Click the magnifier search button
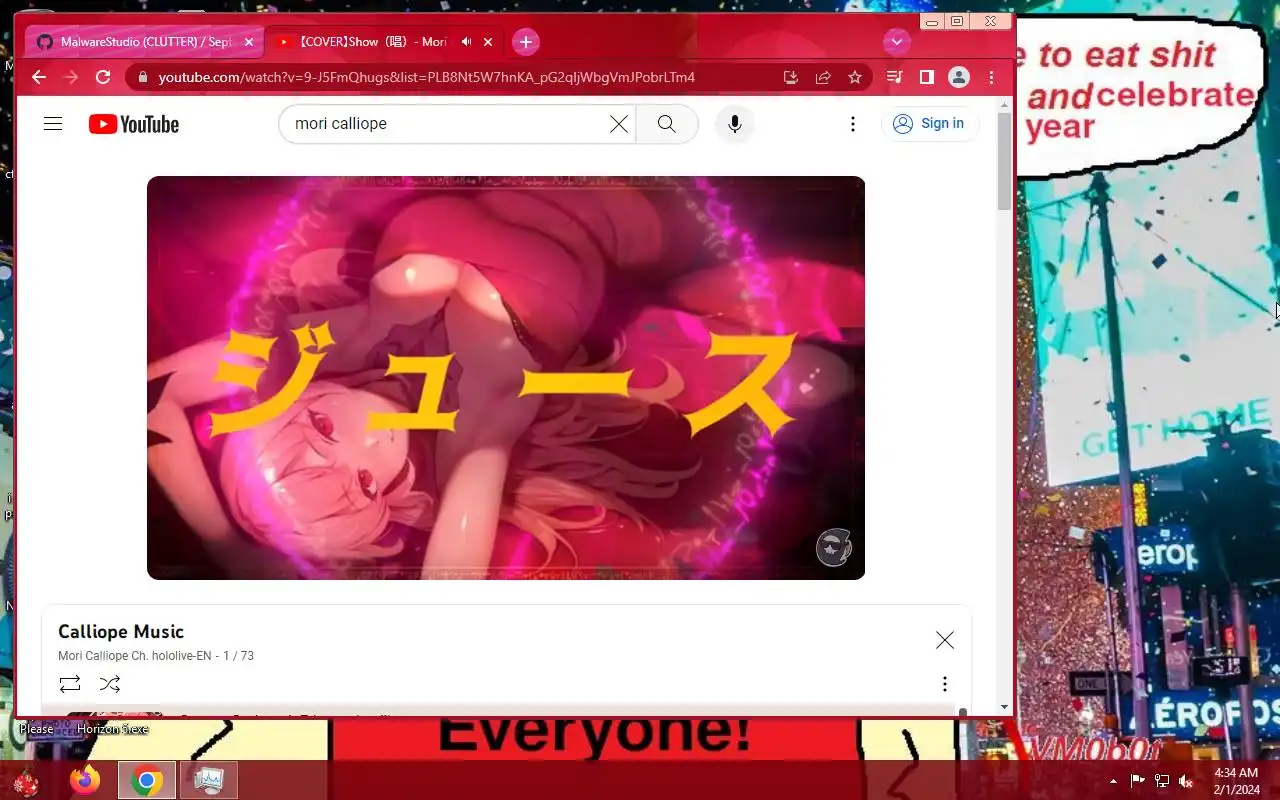The height and width of the screenshot is (800, 1280). [666, 124]
